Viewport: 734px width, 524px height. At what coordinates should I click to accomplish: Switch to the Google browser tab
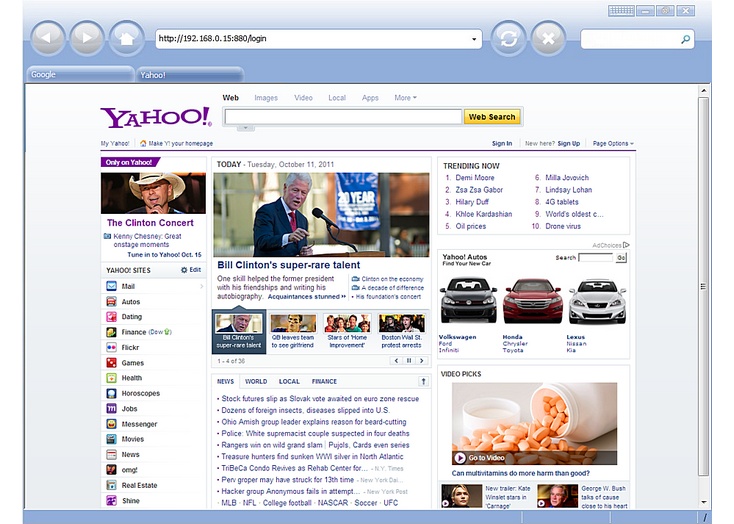pos(80,74)
